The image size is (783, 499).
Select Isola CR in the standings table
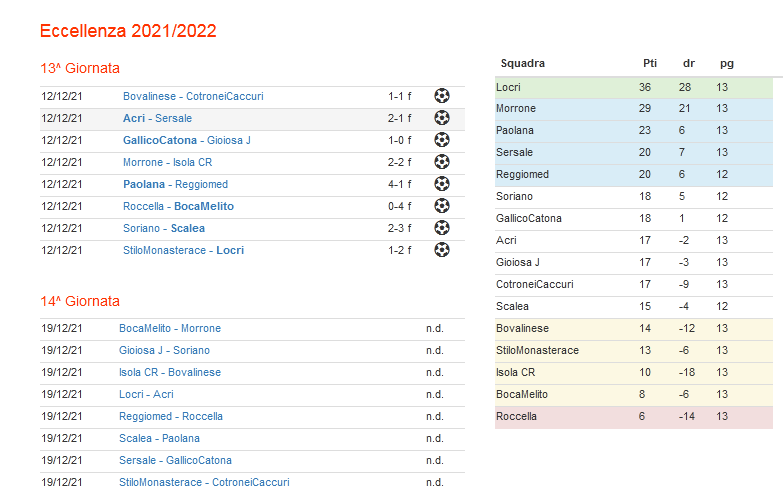pos(515,372)
